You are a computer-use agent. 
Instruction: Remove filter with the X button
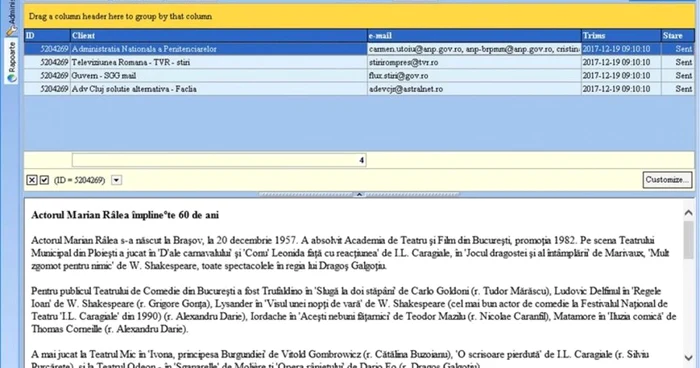32,180
